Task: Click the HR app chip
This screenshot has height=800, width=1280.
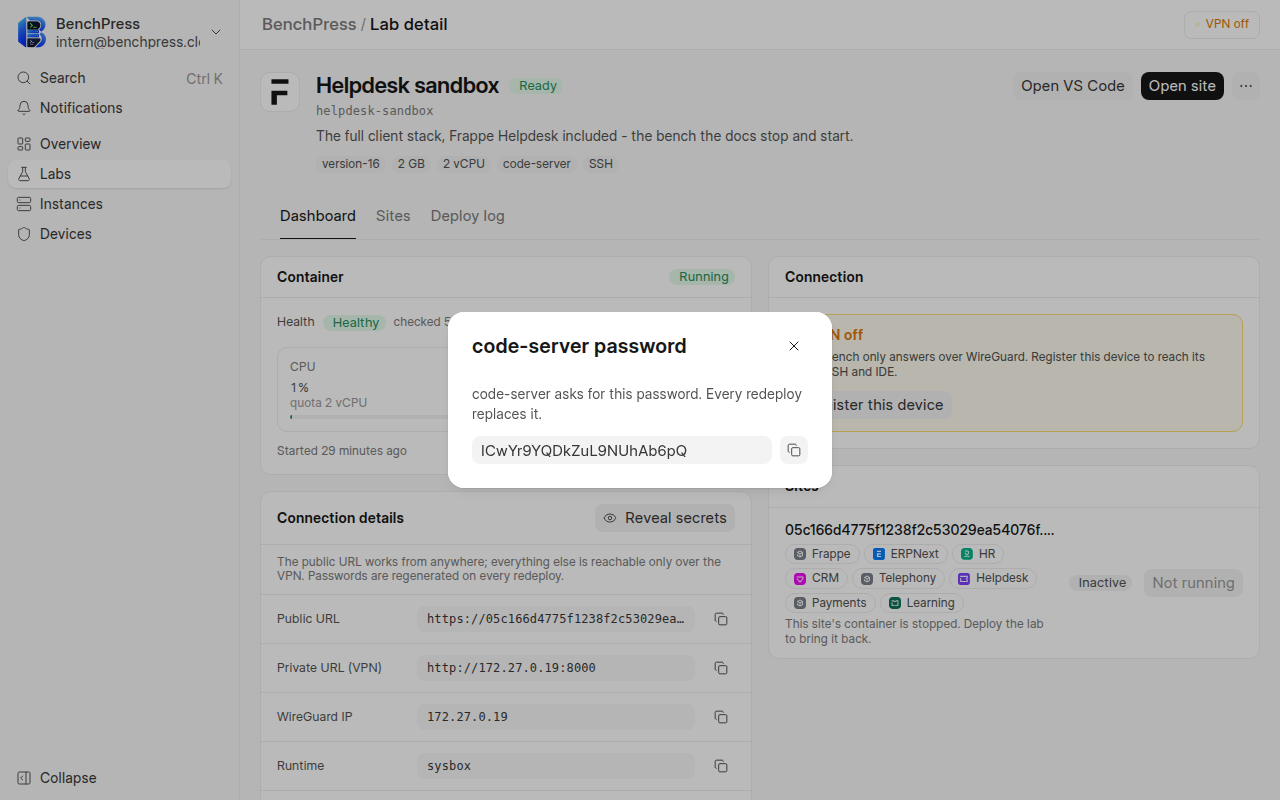Action: click(x=978, y=554)
